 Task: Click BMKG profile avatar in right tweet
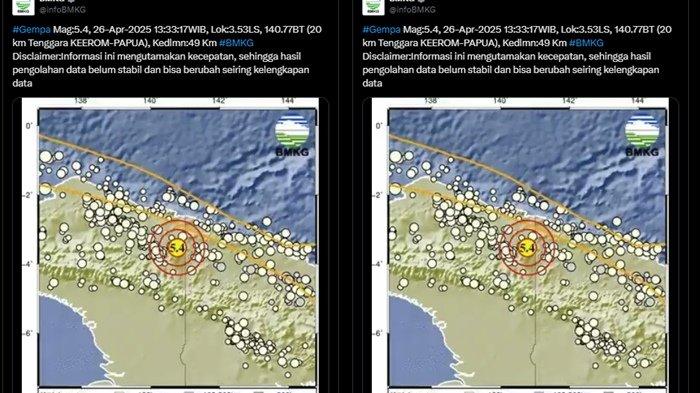point(373,7)
